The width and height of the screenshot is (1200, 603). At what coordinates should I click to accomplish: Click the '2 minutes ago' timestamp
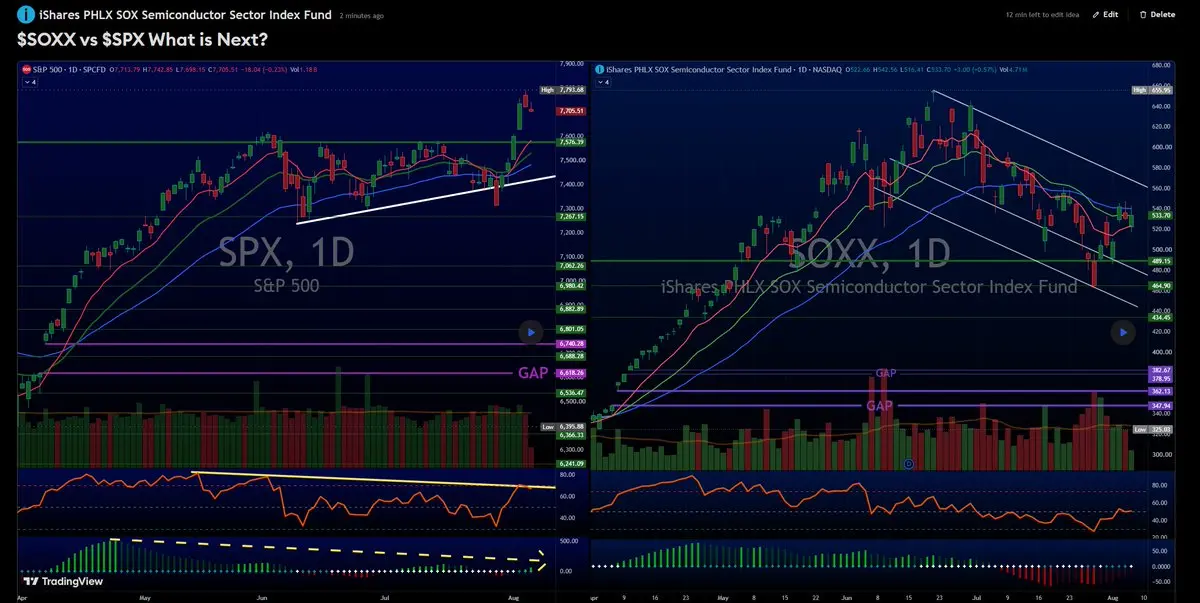point(362,16)
